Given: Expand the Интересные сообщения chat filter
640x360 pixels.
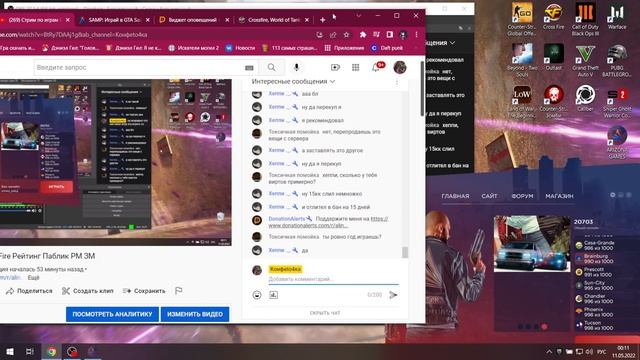Looking at the screenshot, I should 293,82.
